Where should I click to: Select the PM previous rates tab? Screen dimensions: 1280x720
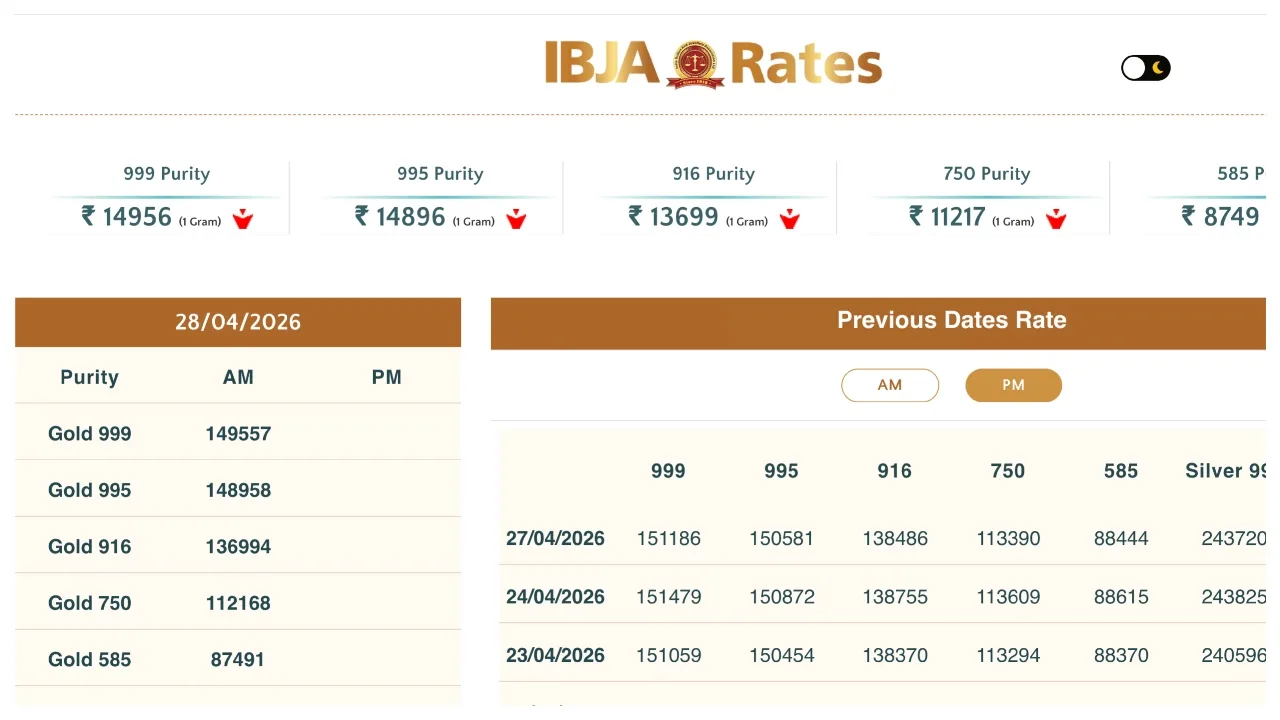1013,385
